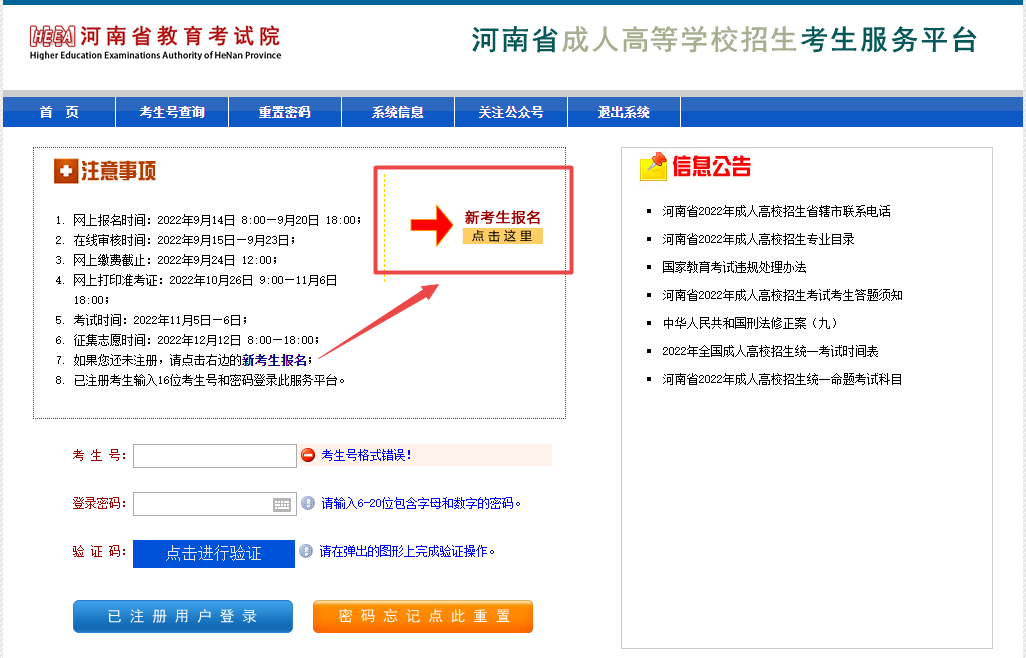
Task: Click the soft keyboard icon in password field
Action: (x=282, y=504)
